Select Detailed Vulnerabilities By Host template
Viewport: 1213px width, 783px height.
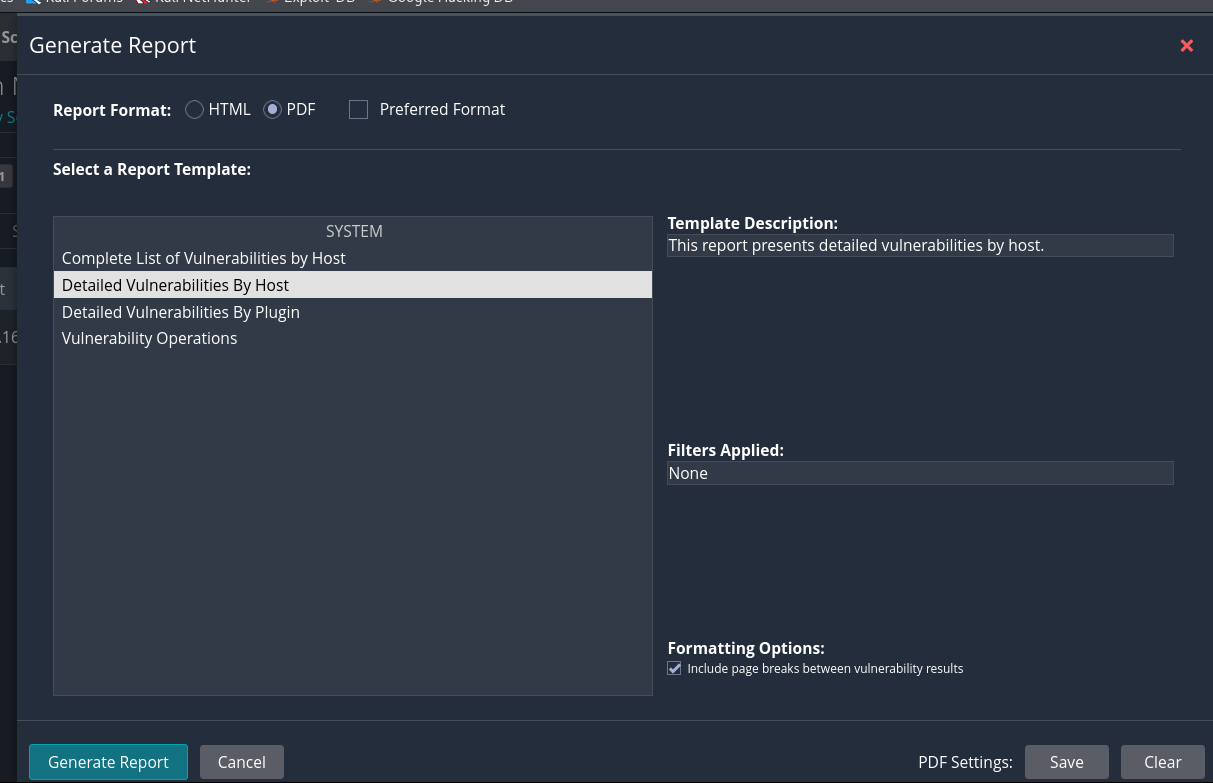[176, 285]
